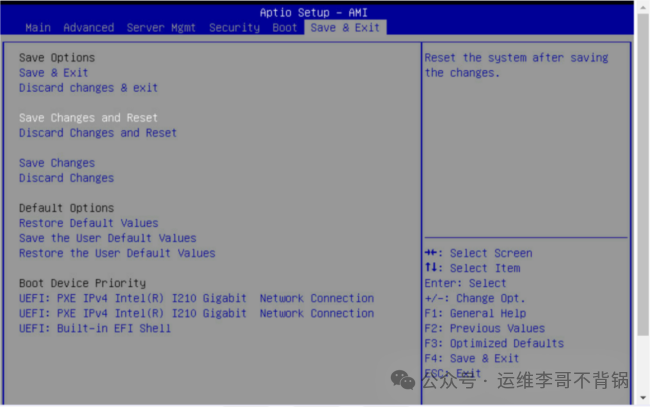
Task: Open the Boot tab
Action: (284, 28)
